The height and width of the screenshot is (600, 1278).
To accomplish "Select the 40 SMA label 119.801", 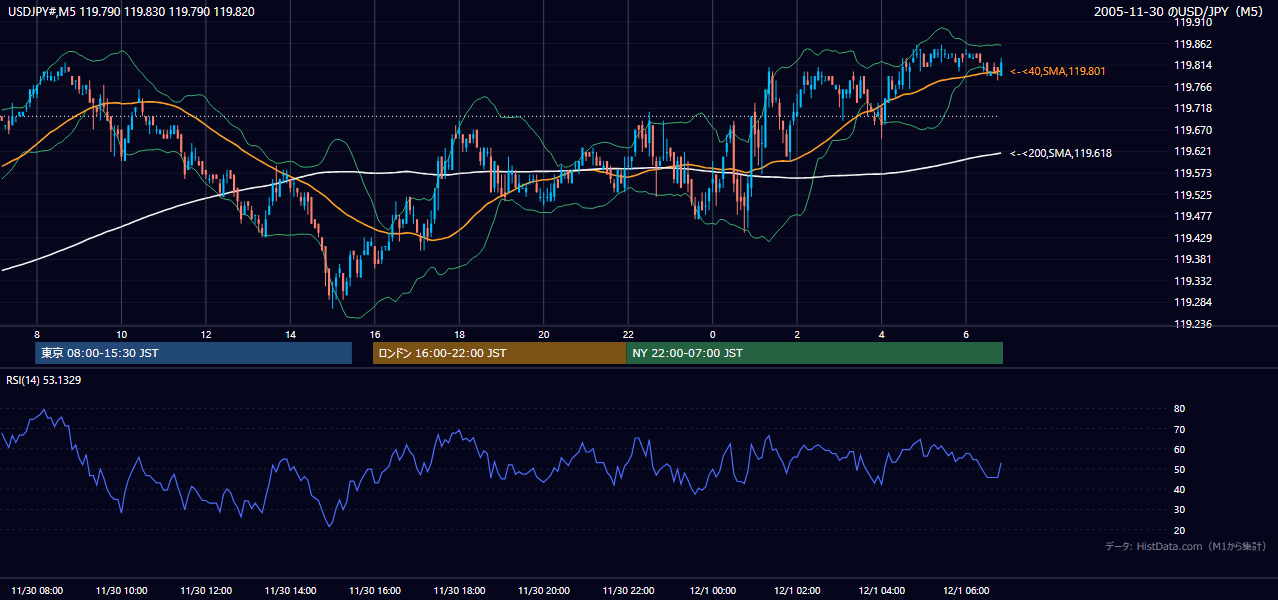I will (1058, 72).
